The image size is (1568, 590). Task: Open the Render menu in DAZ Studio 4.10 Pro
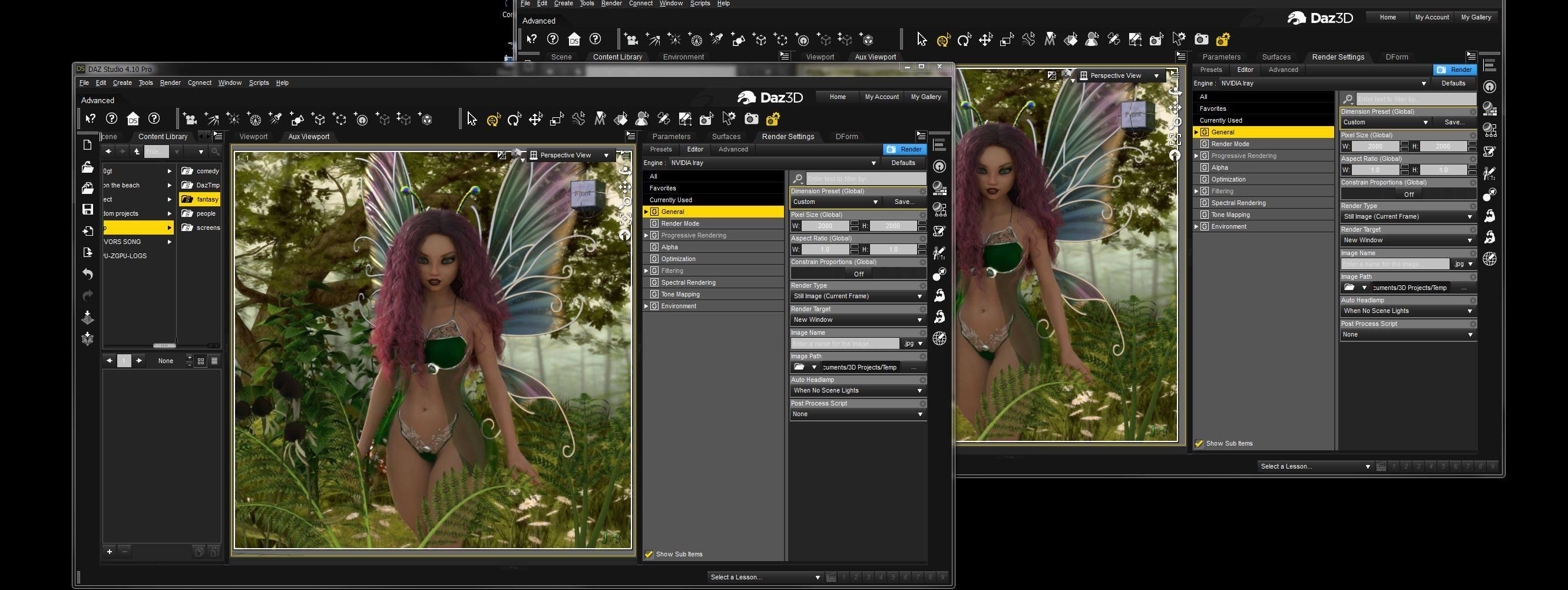170,83
